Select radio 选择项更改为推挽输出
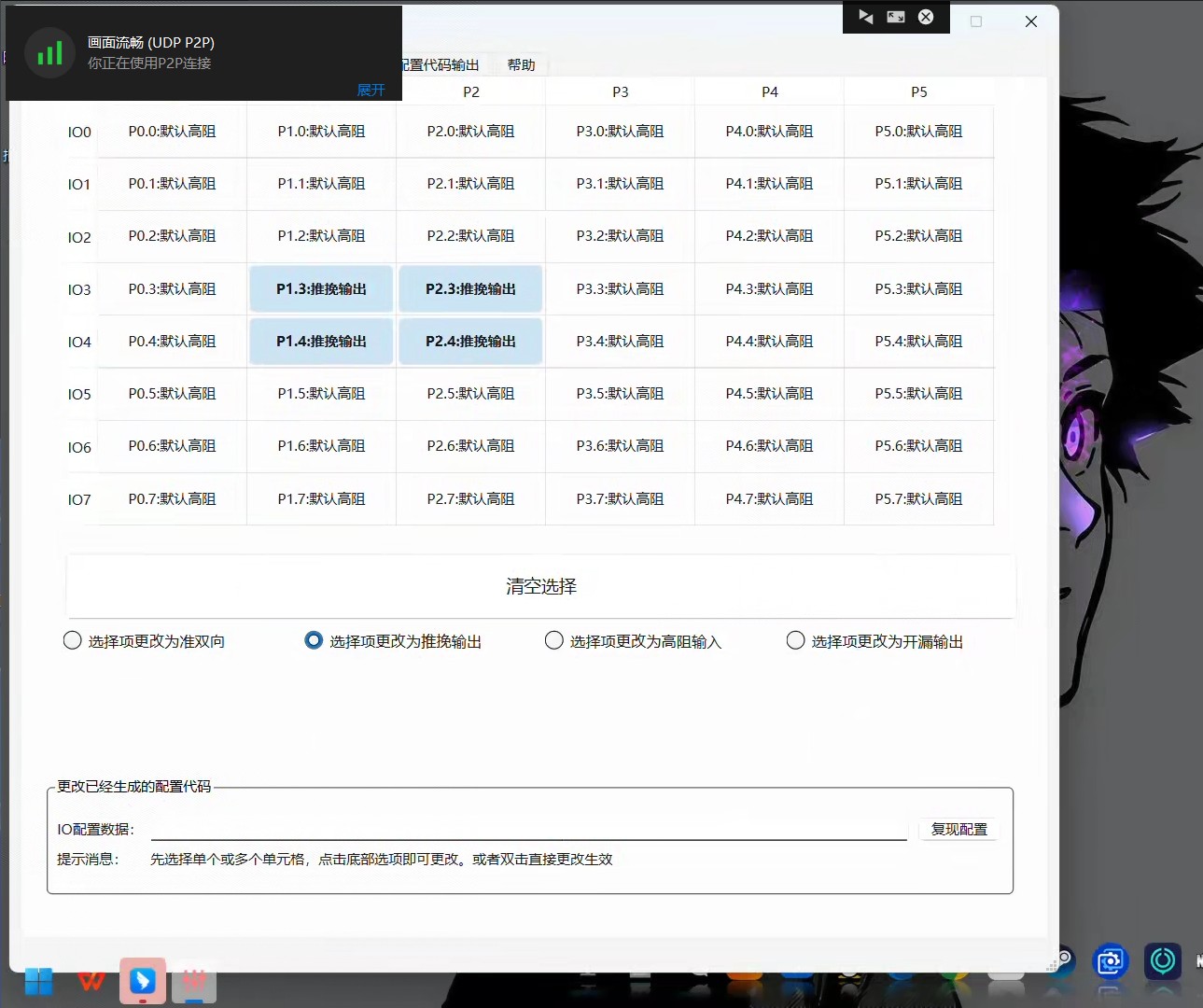 [393, 641]
